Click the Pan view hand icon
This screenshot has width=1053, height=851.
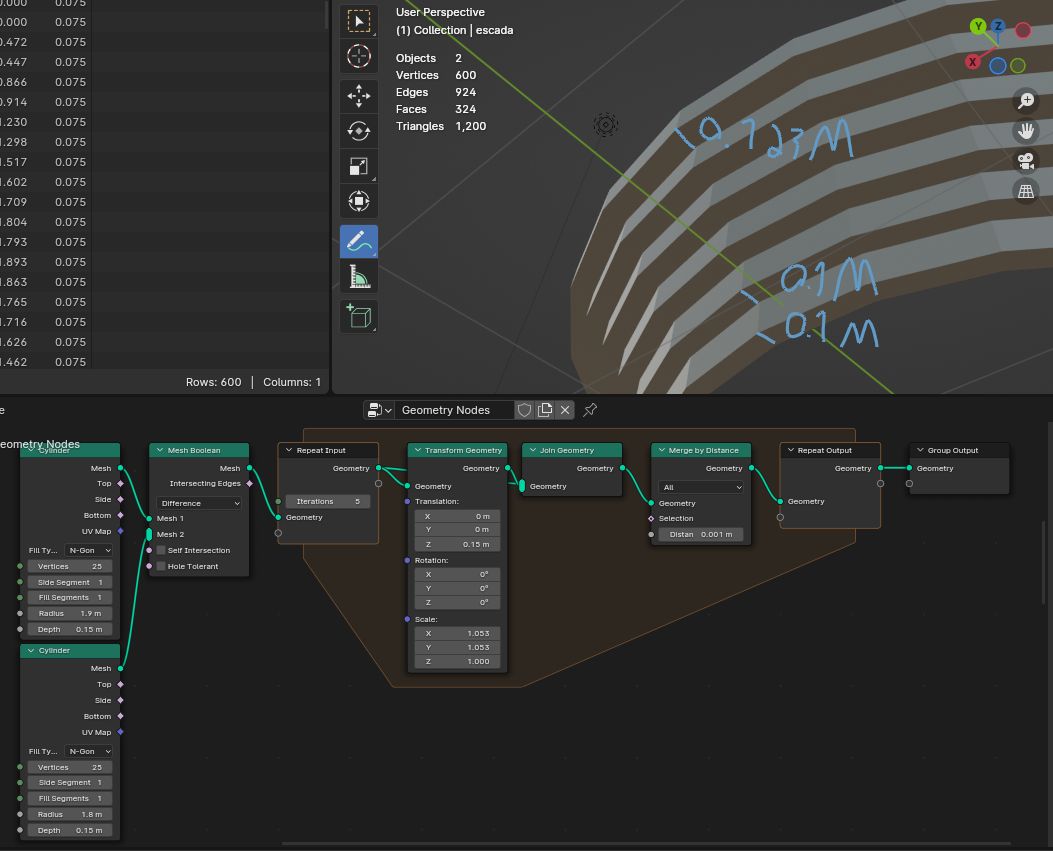[1025, 131]
